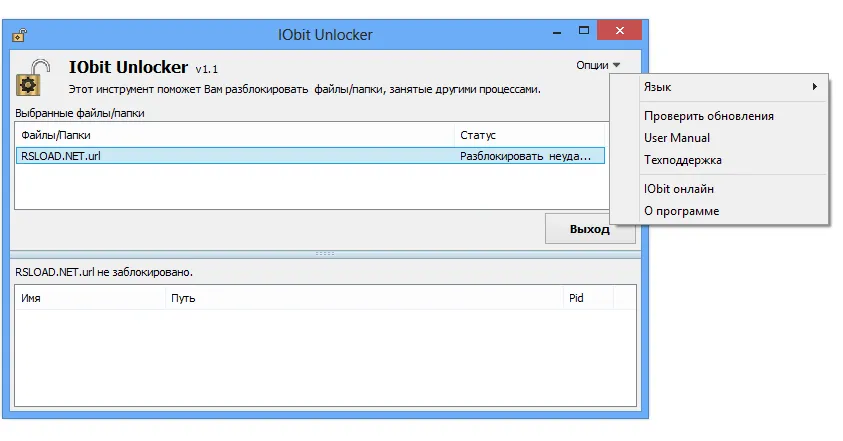Image resolution: width=843 pixels, height=441 pixels.
Task: Click the Разблокировать неуда... status cell
Action: (531, 156)
